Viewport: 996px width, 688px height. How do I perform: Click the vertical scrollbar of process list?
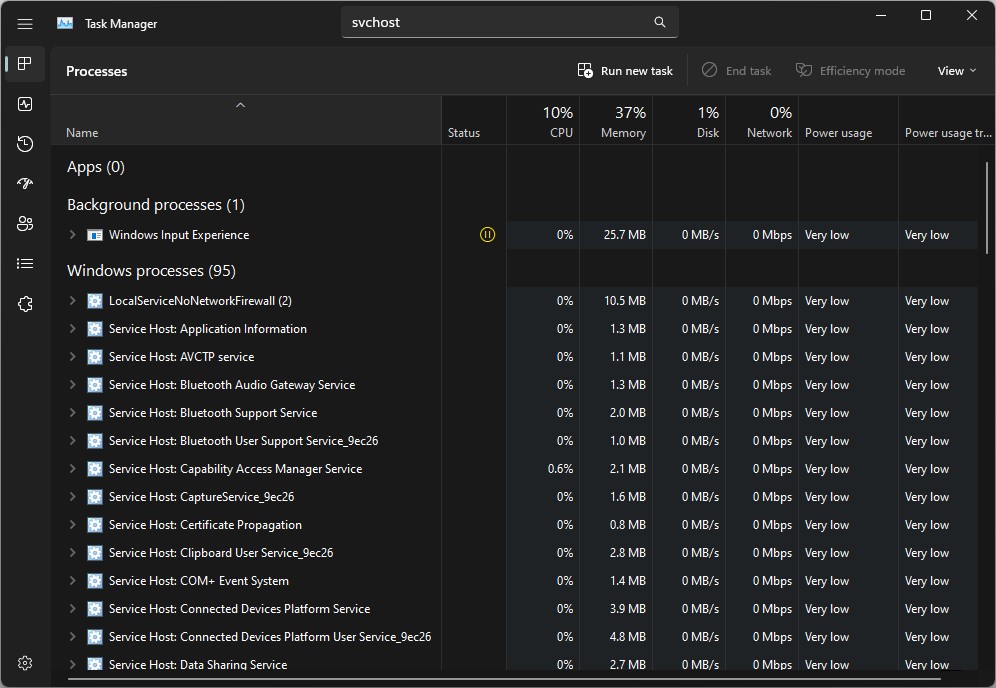coord(987,208)
